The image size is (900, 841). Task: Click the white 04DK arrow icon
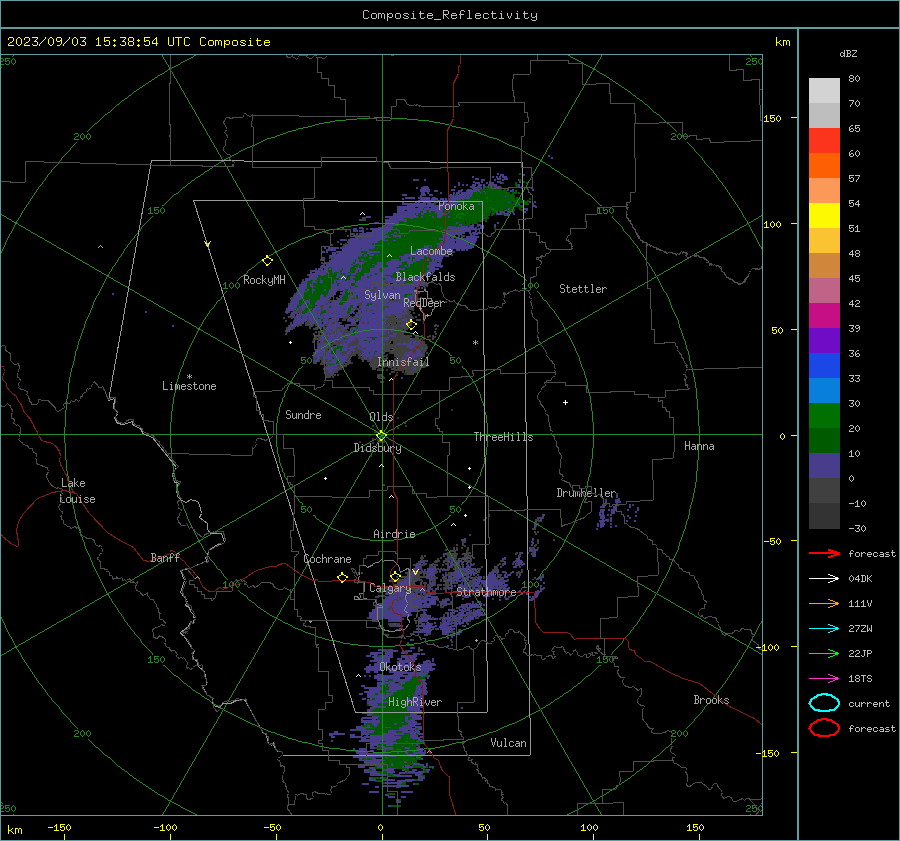(824, 579)
